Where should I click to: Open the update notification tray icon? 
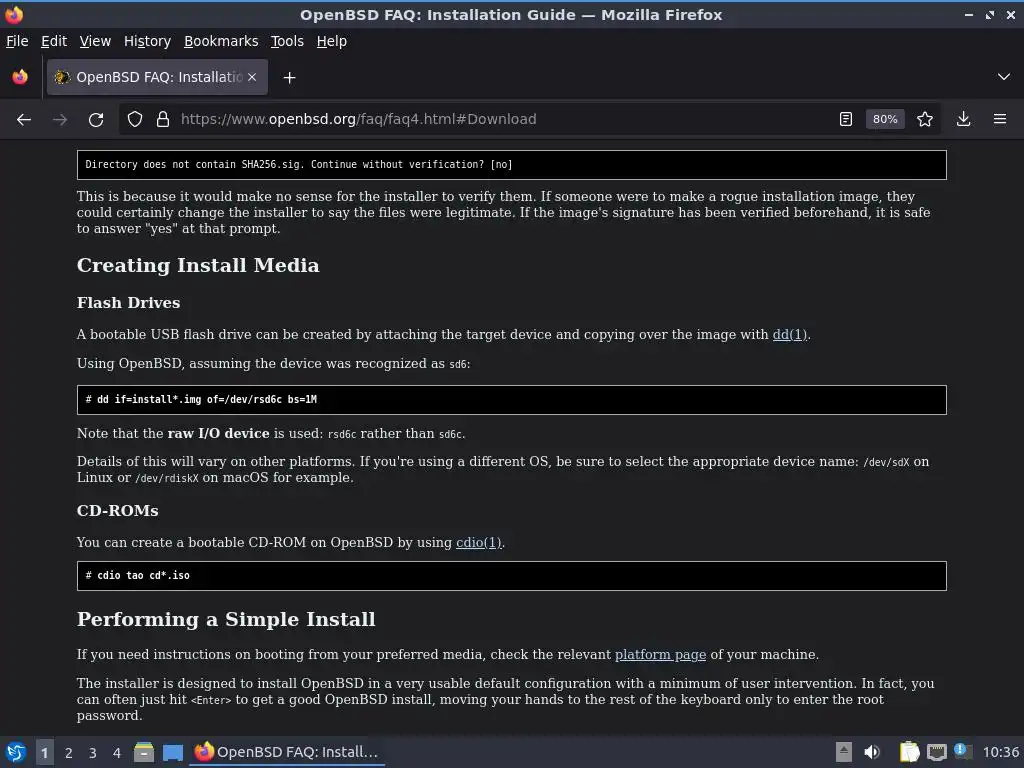point(963,751)
